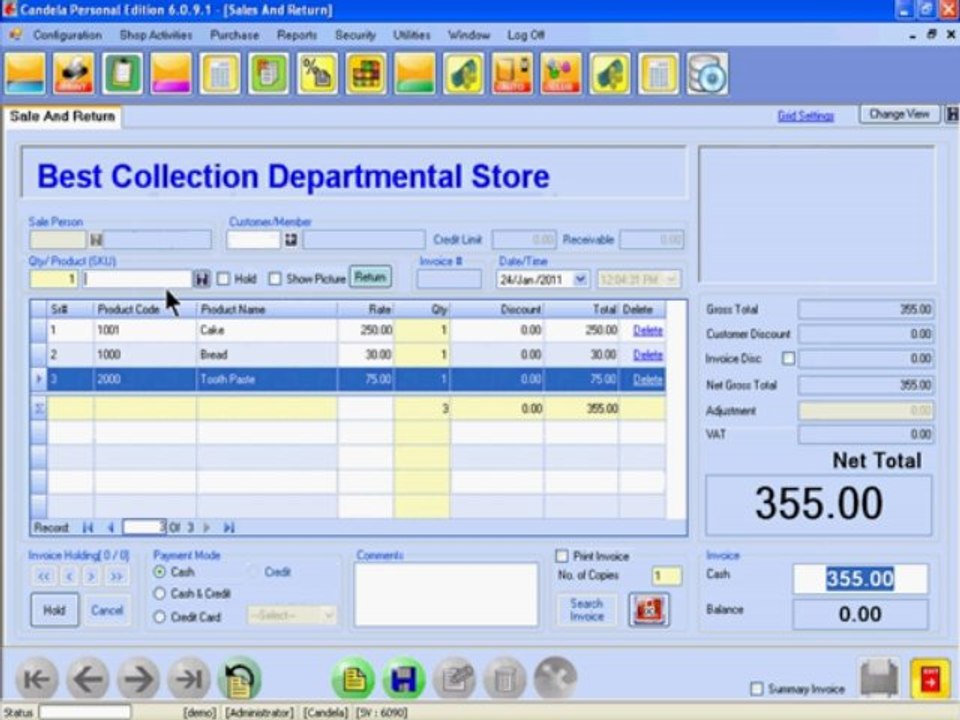Screen dimensions: 960x720
Task: Click the green refresh document icon
Action: point(239,678)
